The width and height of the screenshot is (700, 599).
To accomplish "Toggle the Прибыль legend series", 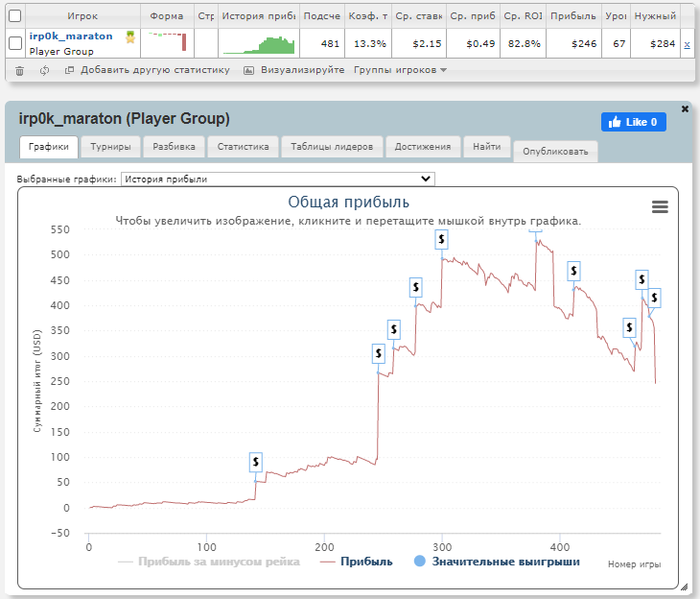I will 356,562.
